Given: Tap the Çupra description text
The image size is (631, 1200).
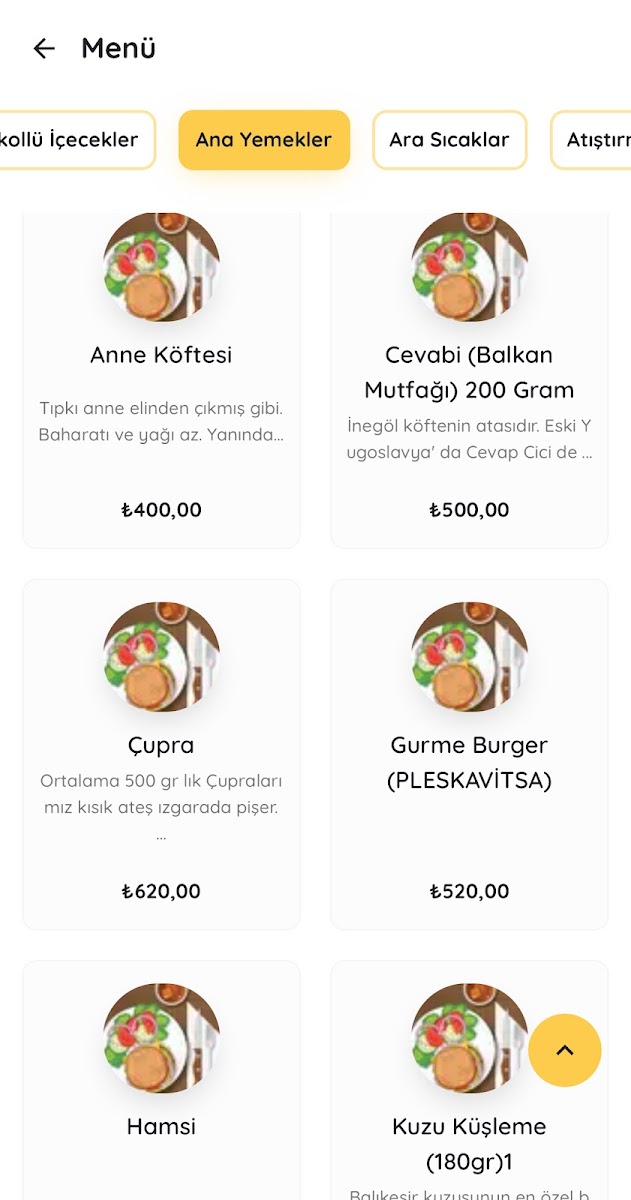Looking at the screenshot, I should click(x=161, y=794).
